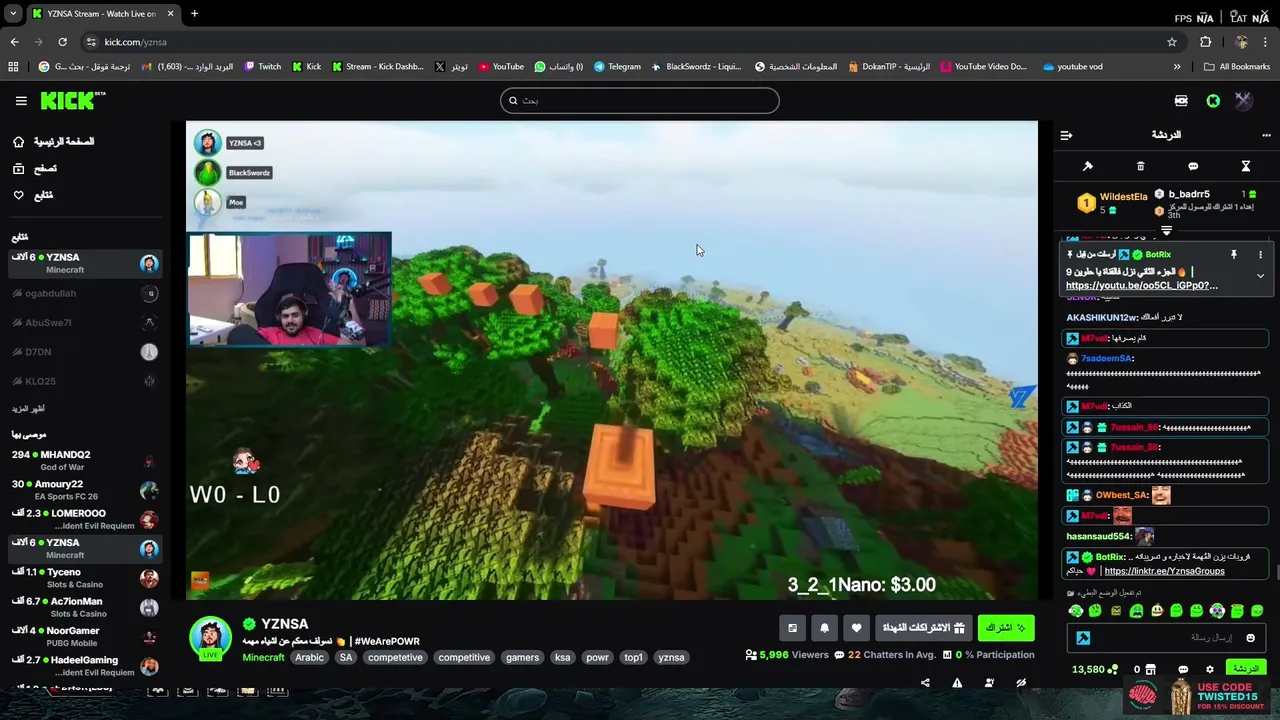1280x720 pixels.
Task: Select the Arabic tag
Action: (309, 658)
